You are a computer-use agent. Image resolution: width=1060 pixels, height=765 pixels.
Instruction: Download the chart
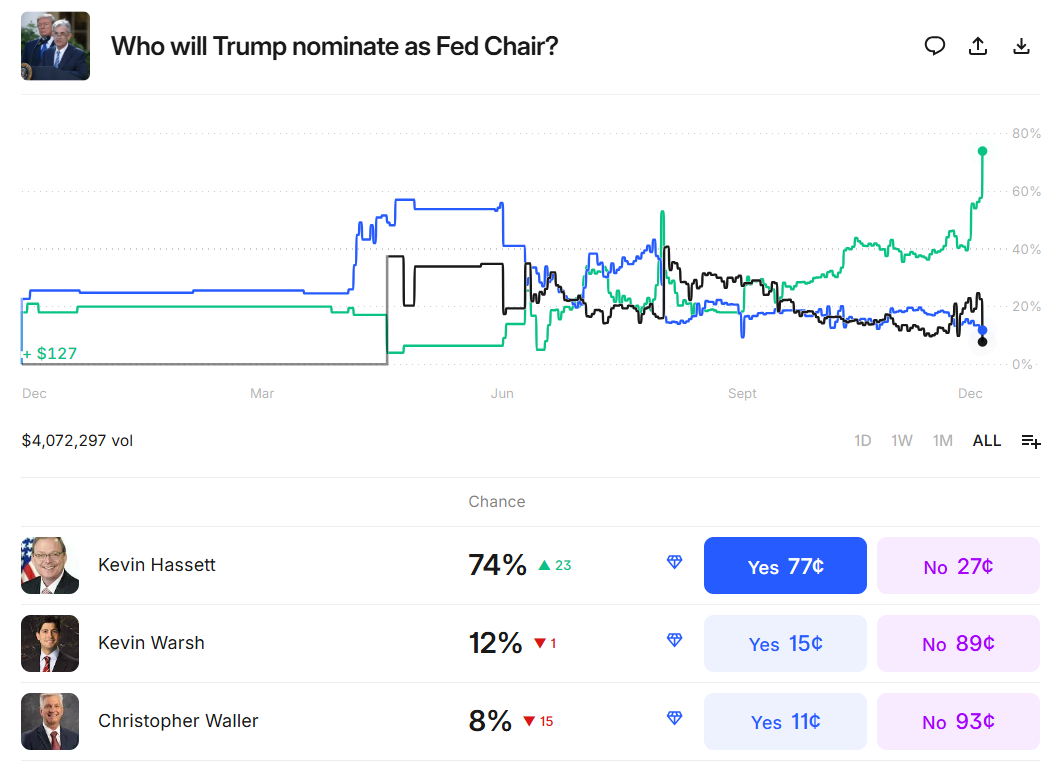coord(1021,46)
